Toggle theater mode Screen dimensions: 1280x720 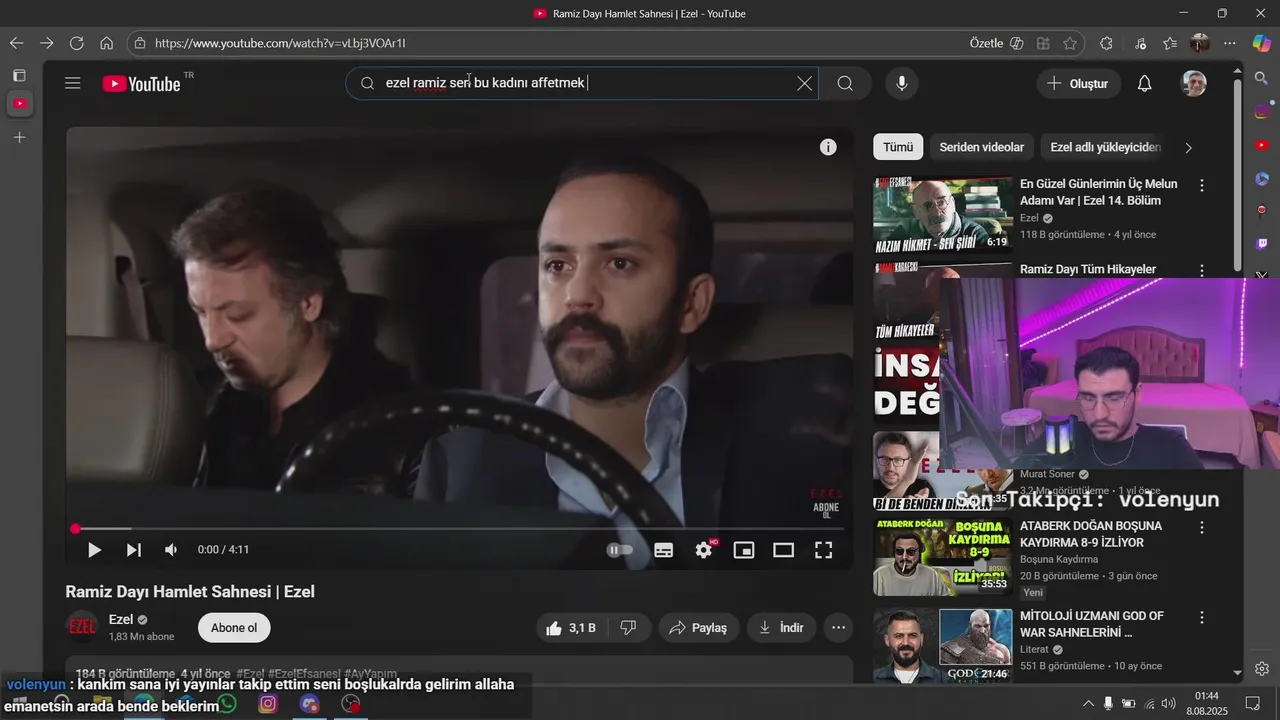click(x=783, y=550)
